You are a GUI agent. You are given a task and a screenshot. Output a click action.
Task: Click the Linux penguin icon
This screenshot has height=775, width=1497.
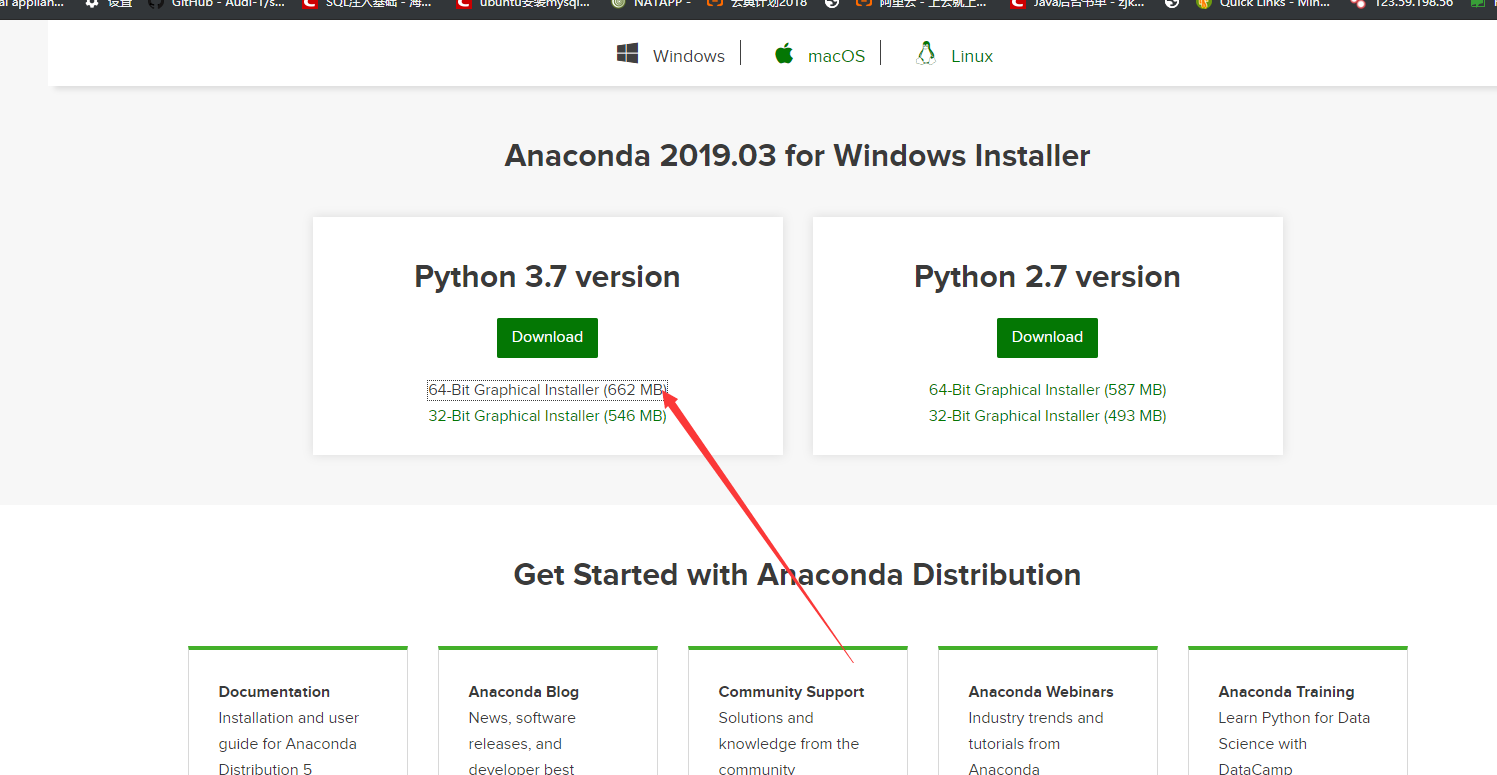click(926, 53)
